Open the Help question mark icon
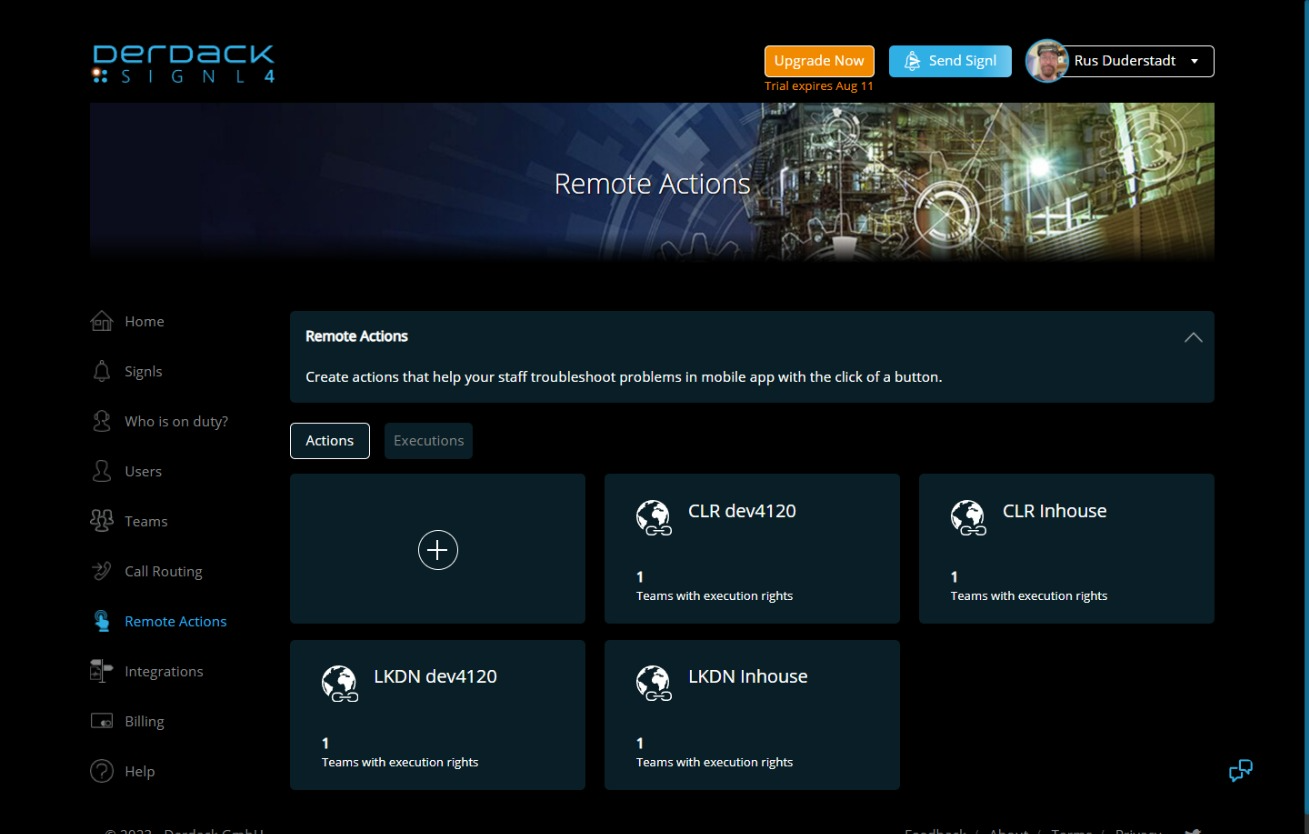Screen dimensions: 1309x834 coord(101,771)
